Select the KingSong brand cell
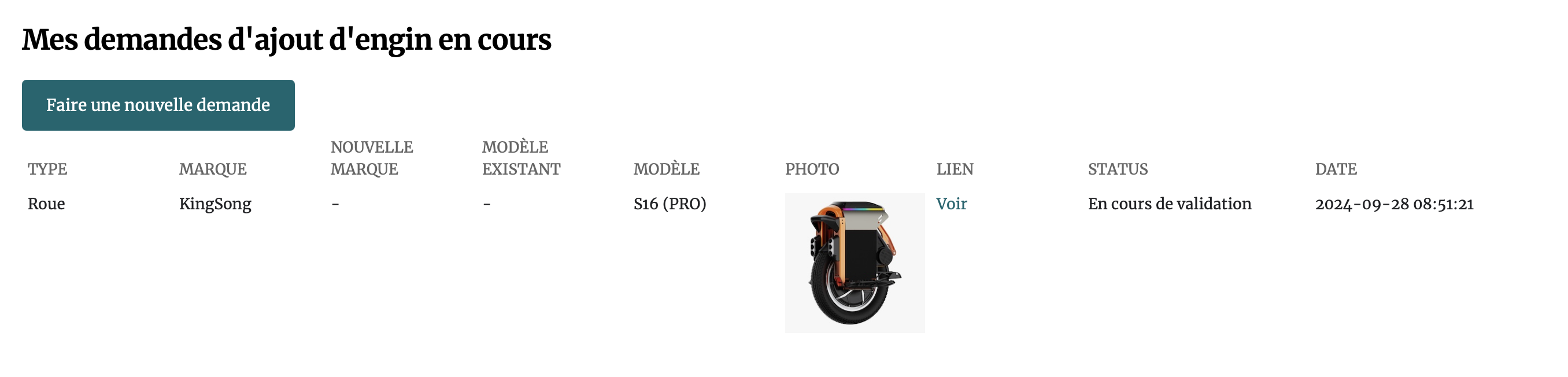This screenshot has height=377, width=1568. pyautogui.click(x=215, y=204)
